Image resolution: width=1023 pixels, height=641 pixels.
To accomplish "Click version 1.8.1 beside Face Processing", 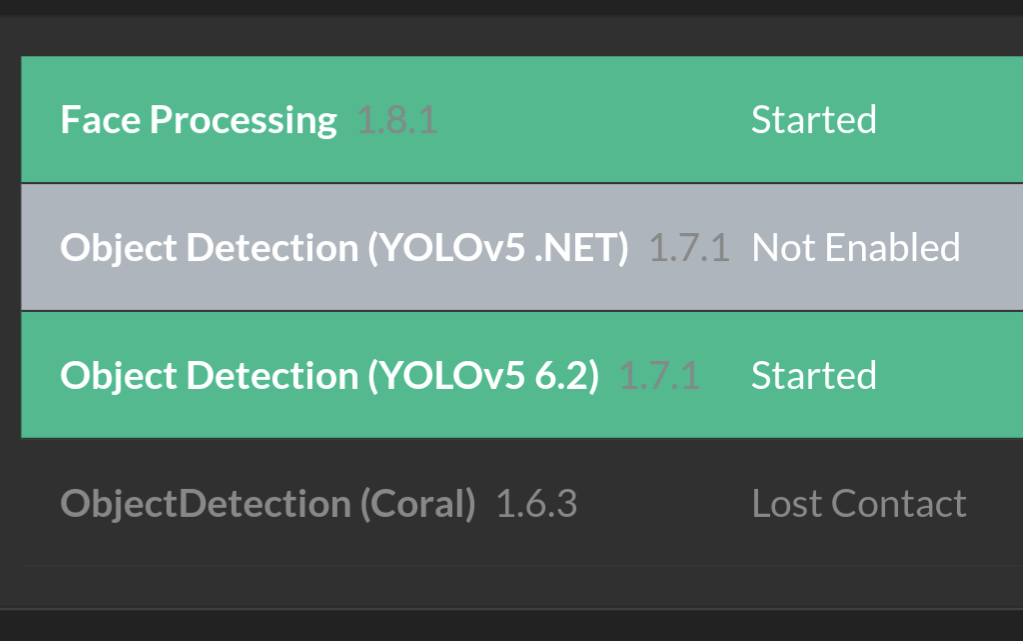I will coord(397,119).
